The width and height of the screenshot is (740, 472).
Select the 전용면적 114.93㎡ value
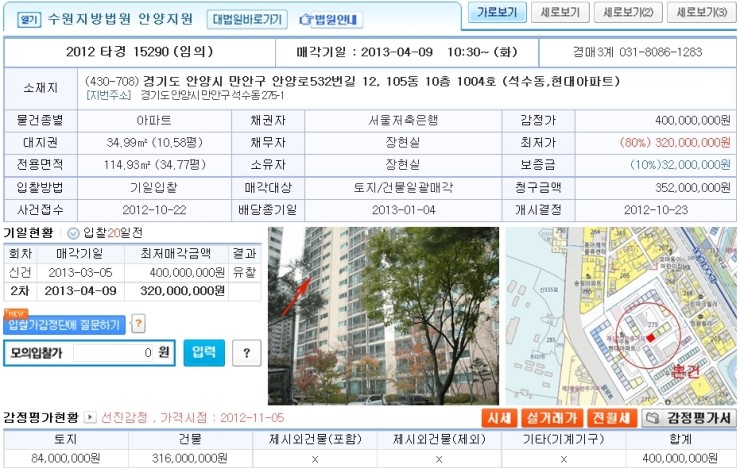click(154, 165)
